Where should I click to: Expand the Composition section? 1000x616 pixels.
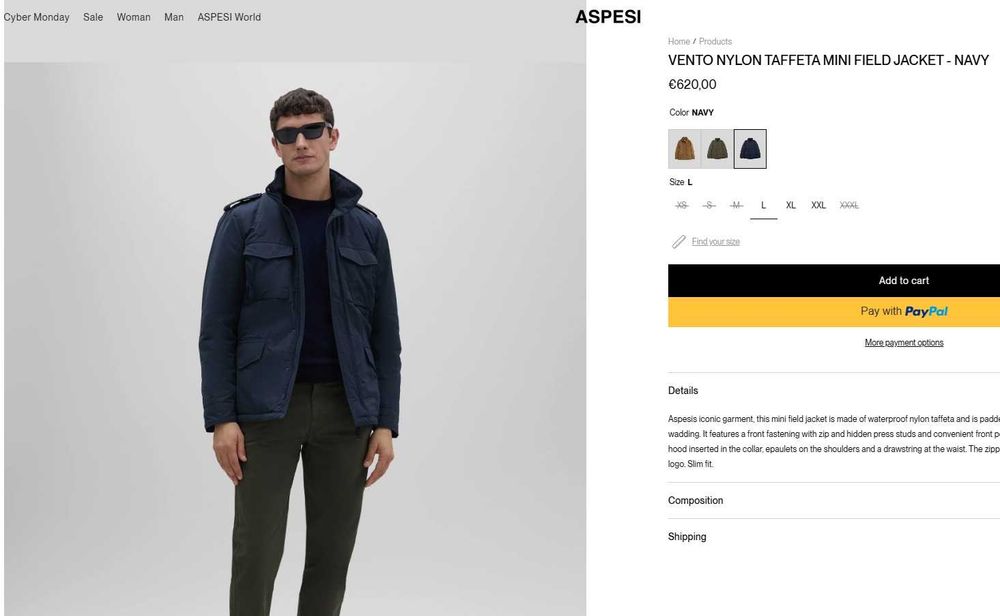(x=696, y=501)
